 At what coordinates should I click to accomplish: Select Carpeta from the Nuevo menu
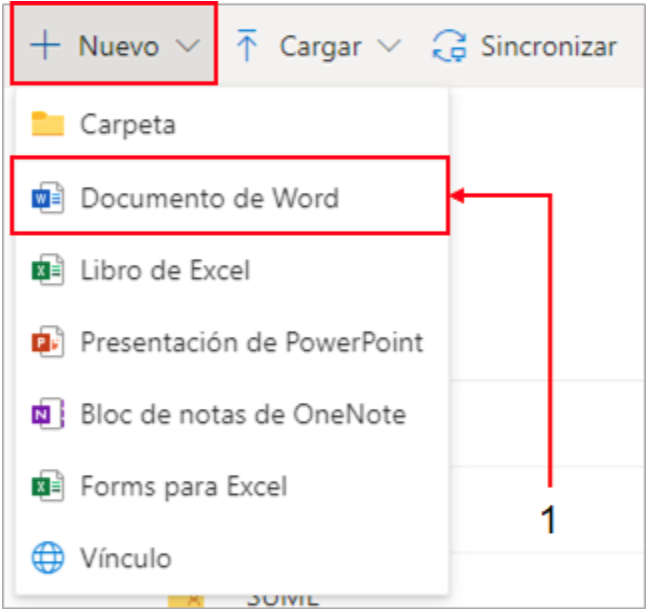click(232, 124)
